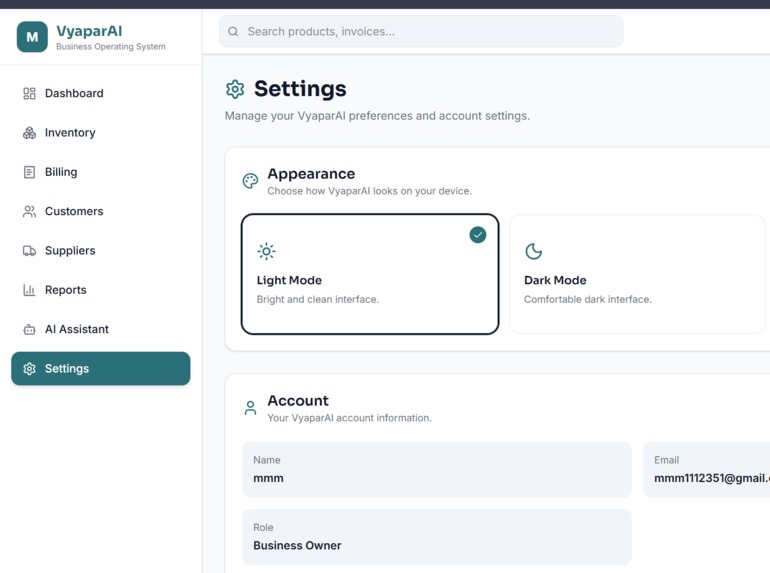Click the Role field Business Owner
The width and height of the screenshot is (770, 573).
coord(437,537)
